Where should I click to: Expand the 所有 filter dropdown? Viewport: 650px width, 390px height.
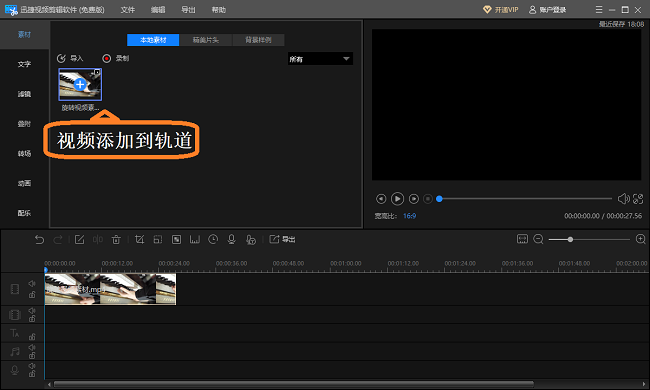click(320, 59)
